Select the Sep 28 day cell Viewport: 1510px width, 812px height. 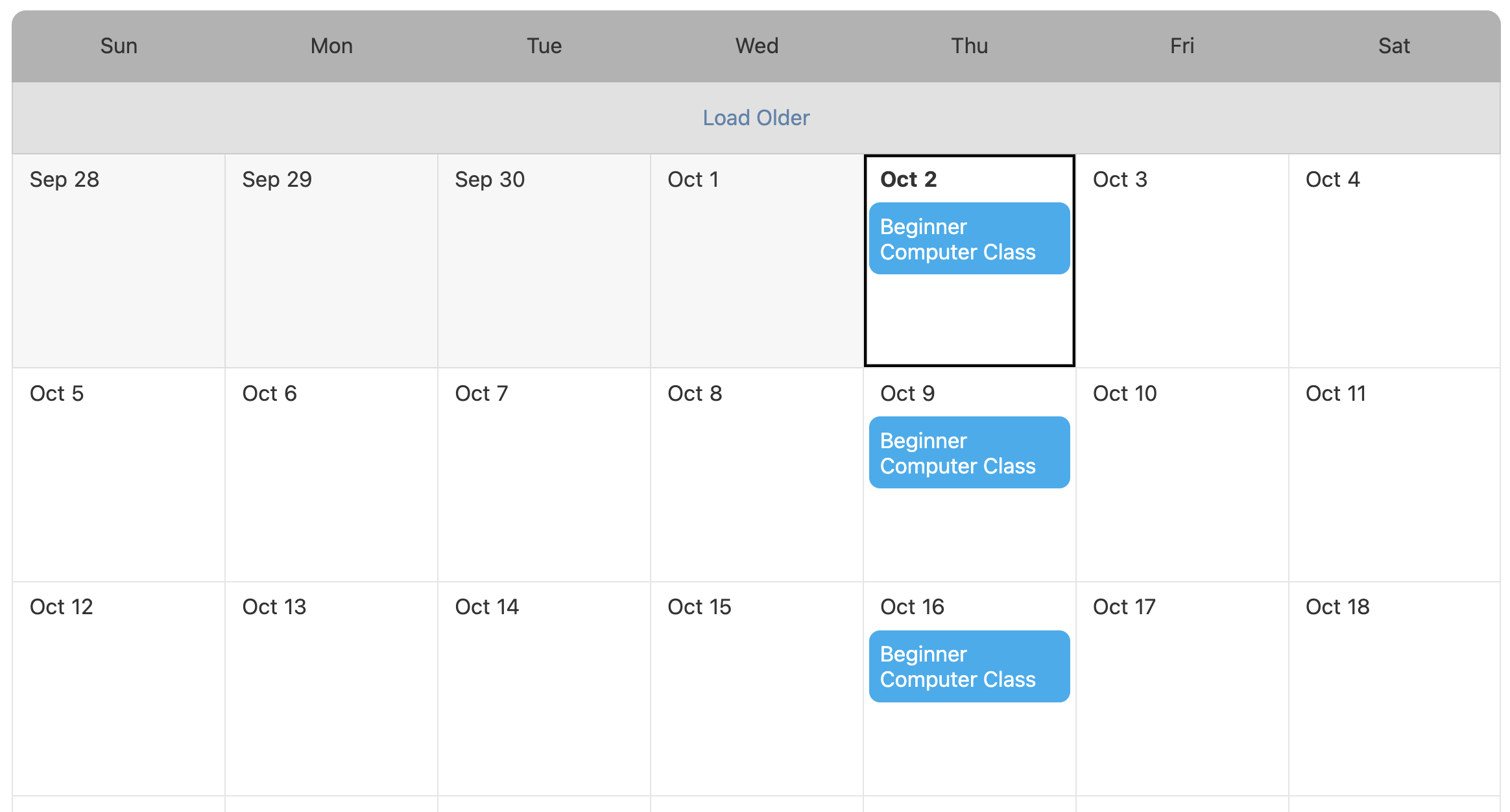tap(119, 272)
